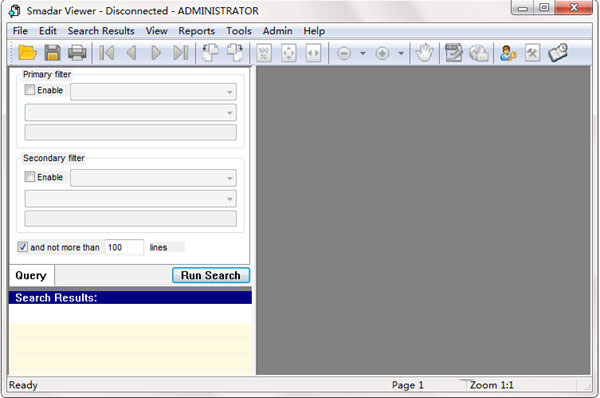
Task: Open the Reports menu
Action: click(x=197, y=31)
